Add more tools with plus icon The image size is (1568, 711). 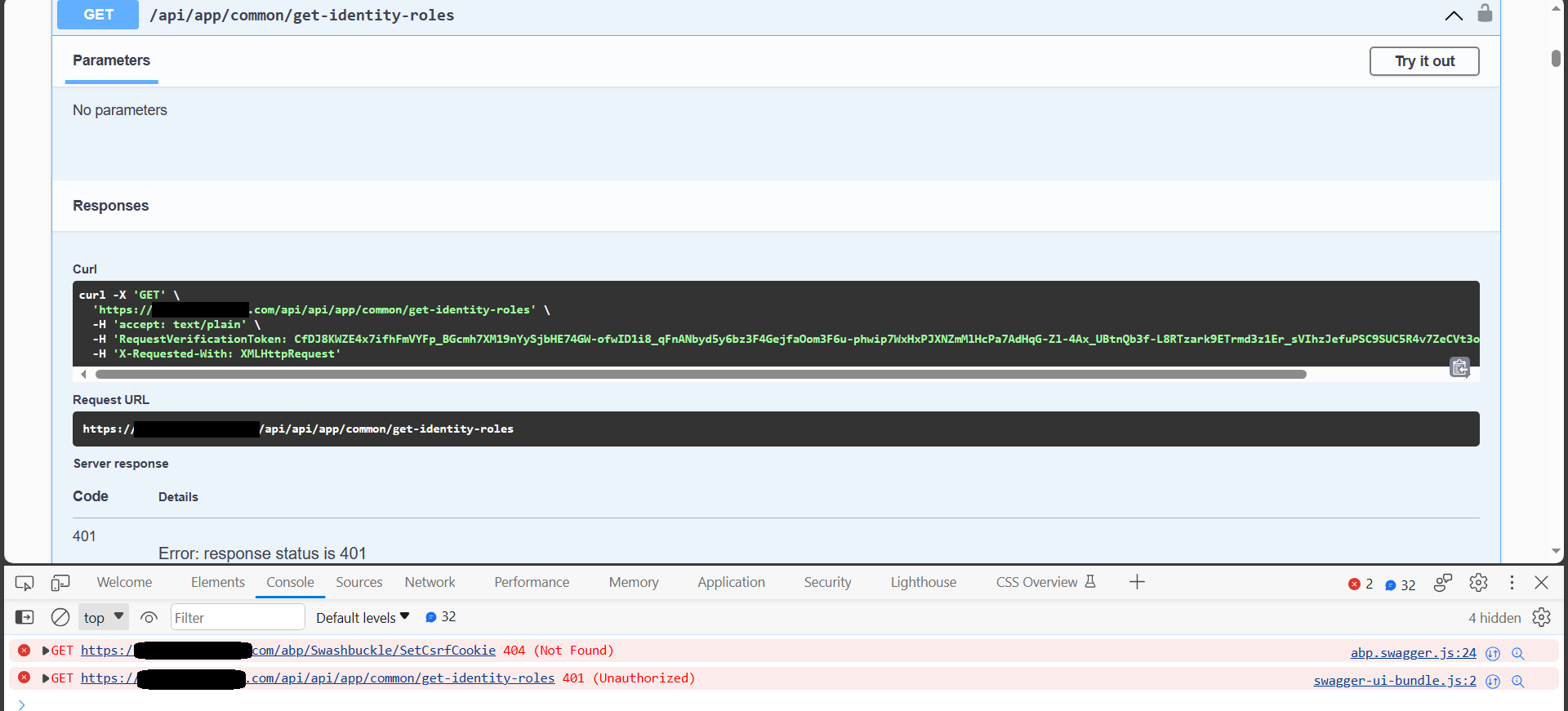click(x=1137, y=582)
